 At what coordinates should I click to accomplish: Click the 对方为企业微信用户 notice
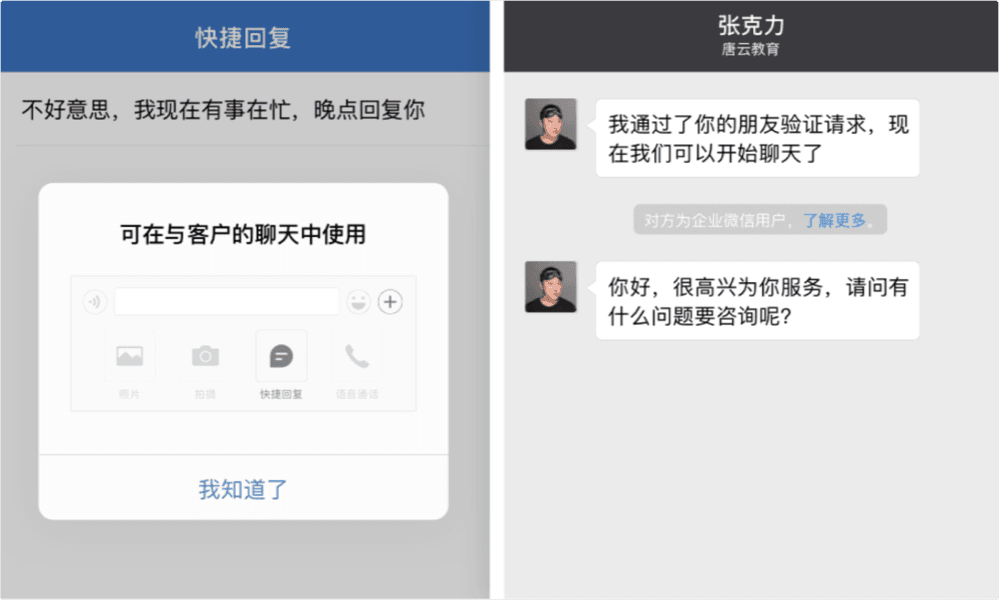760,220
